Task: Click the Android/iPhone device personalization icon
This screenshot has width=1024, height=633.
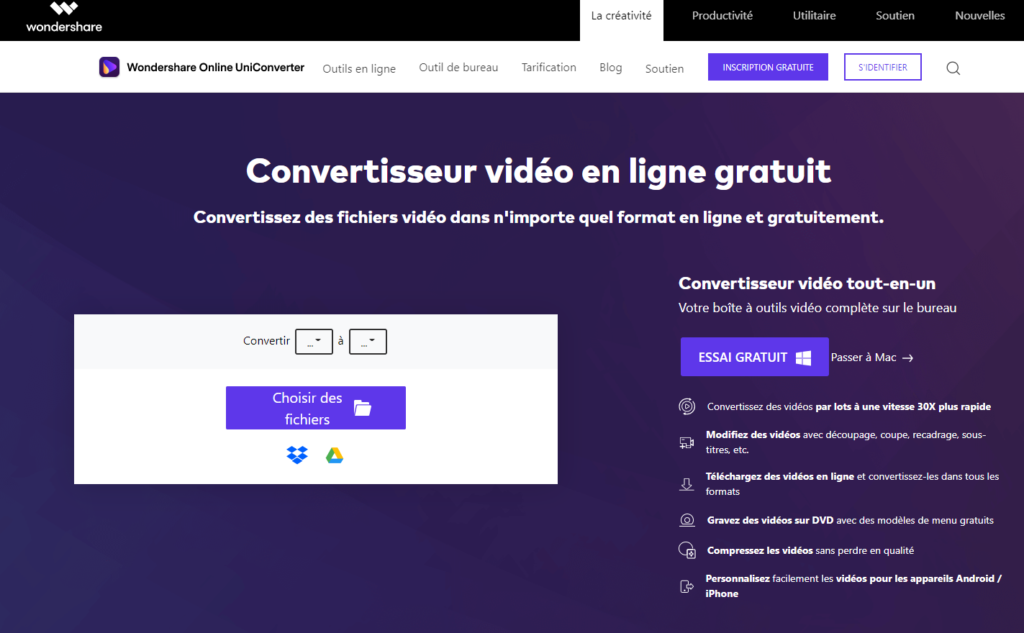Action: click(x=686, y=586)
